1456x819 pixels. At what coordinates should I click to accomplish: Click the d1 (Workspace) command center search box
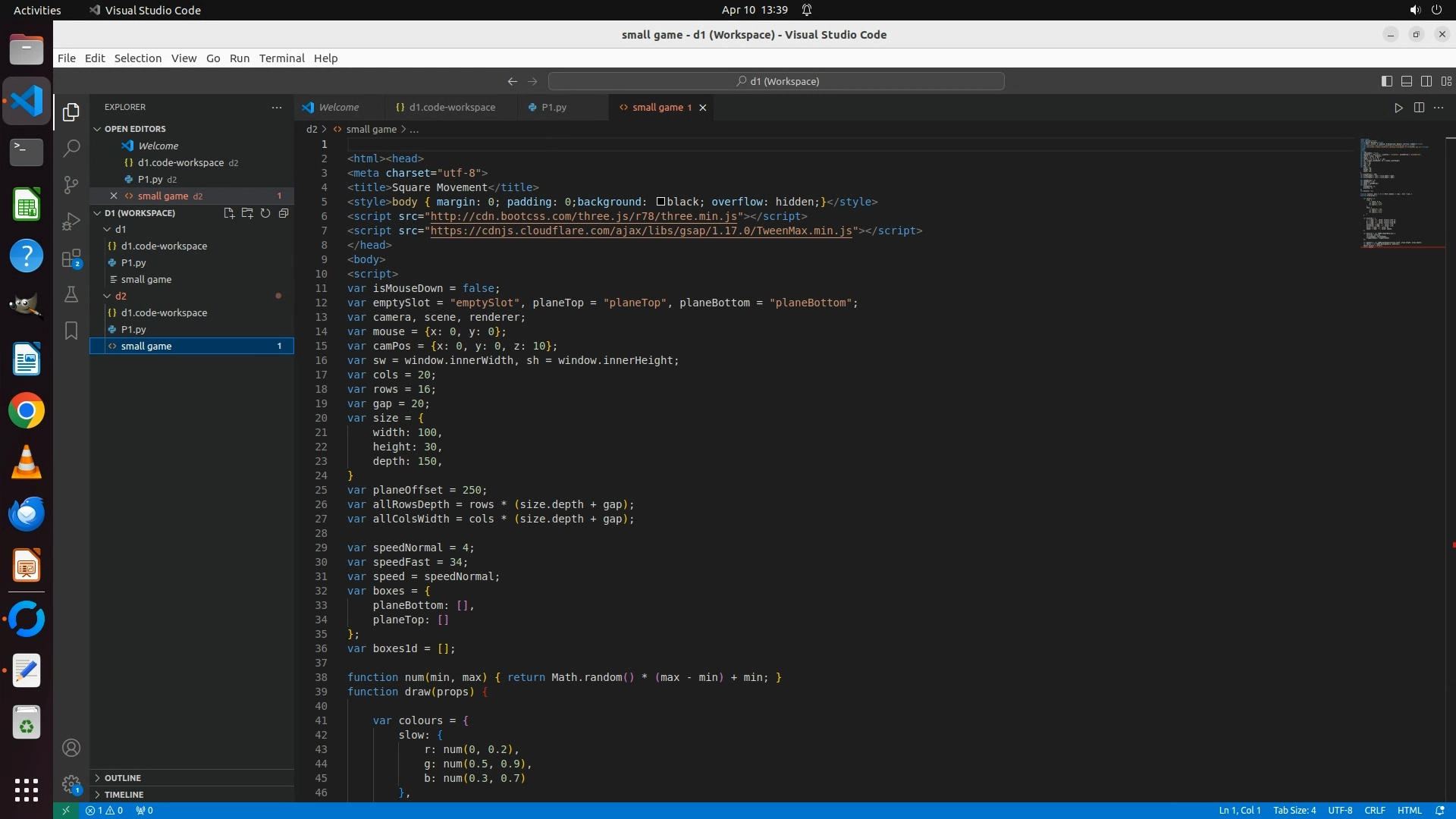click(776, 81)
